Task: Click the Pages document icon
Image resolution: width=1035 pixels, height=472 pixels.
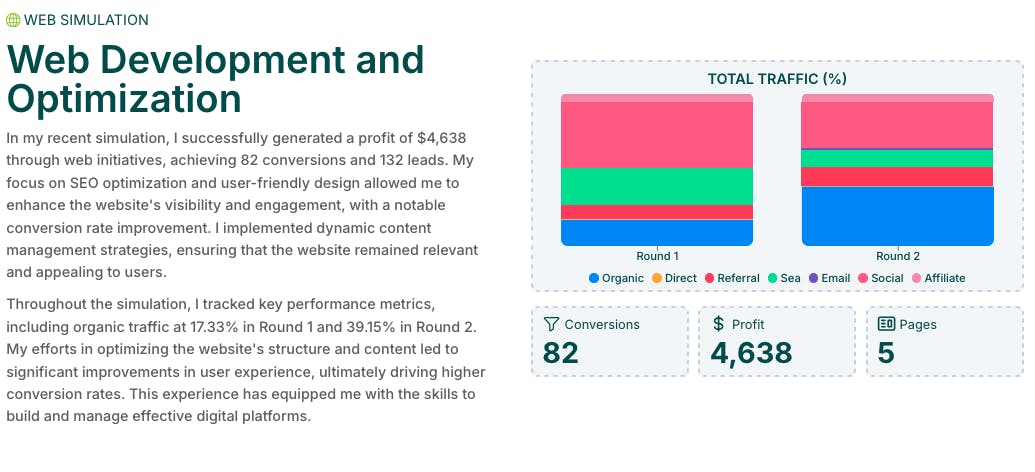Action: click(885, 324)
